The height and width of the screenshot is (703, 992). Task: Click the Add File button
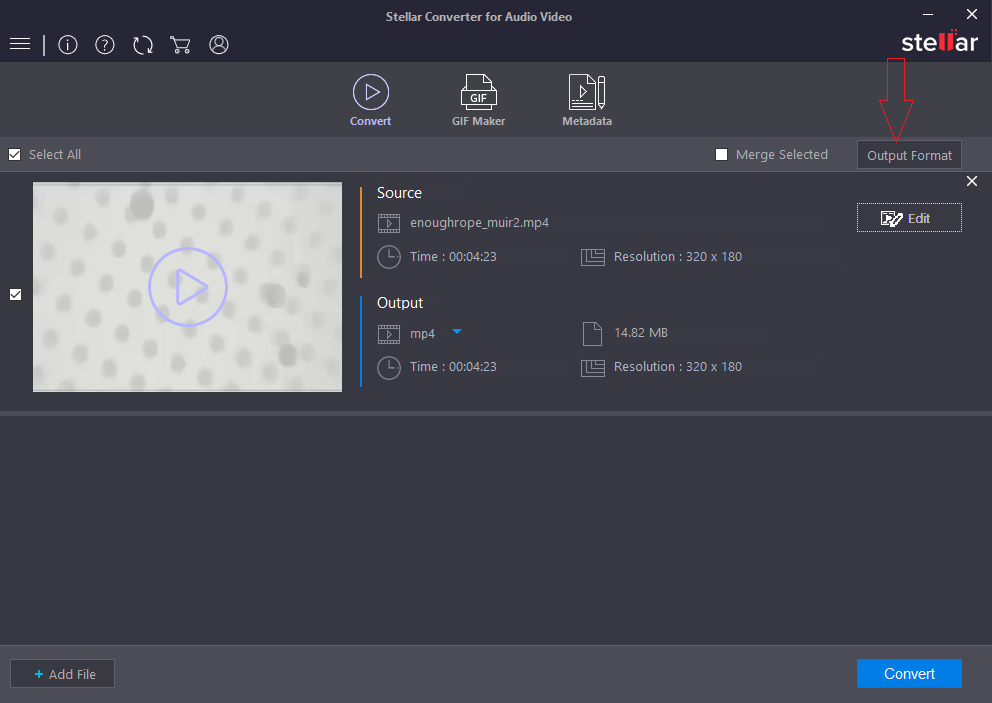63,674
